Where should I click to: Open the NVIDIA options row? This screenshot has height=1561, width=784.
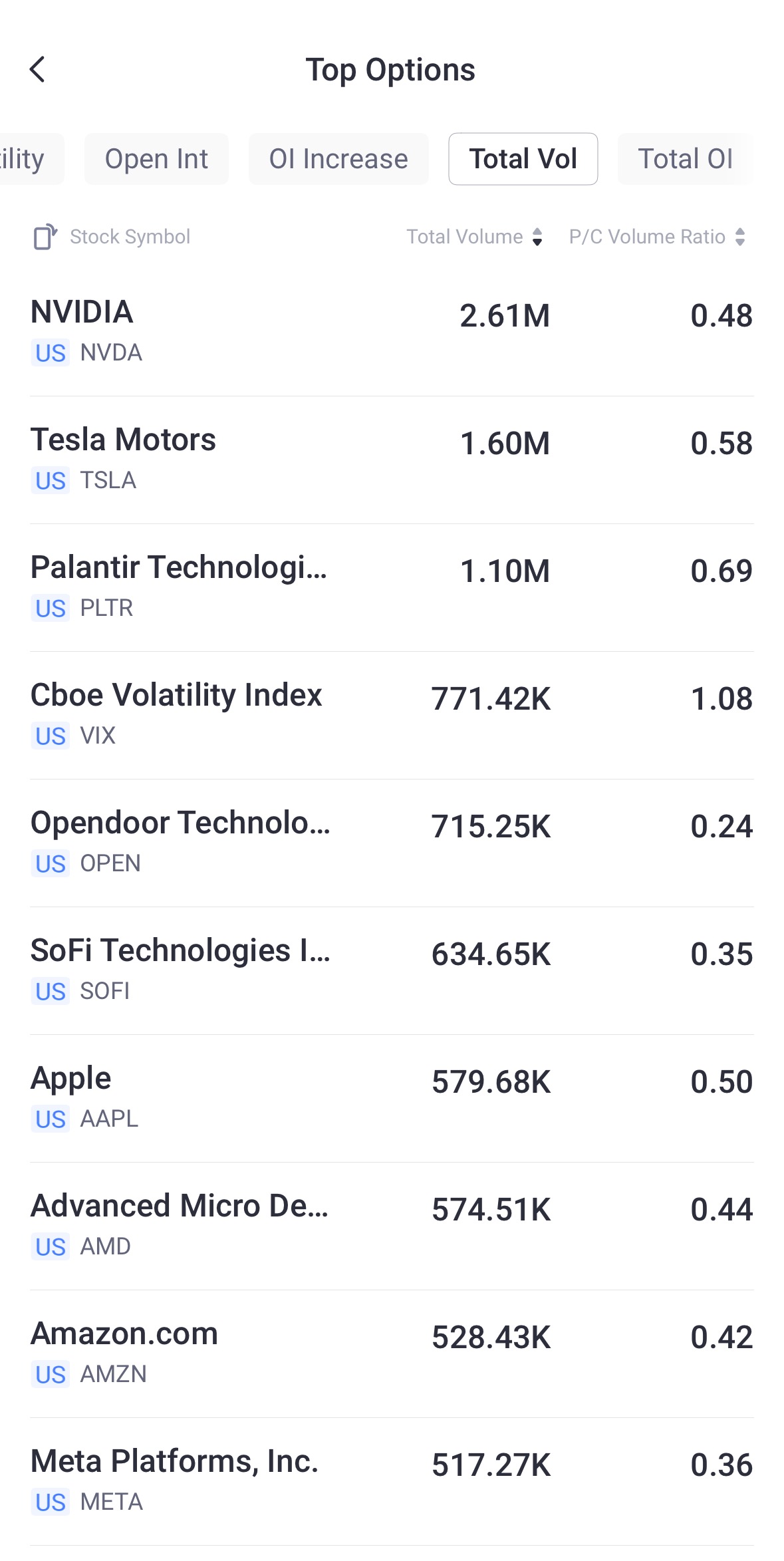[392, 331]
